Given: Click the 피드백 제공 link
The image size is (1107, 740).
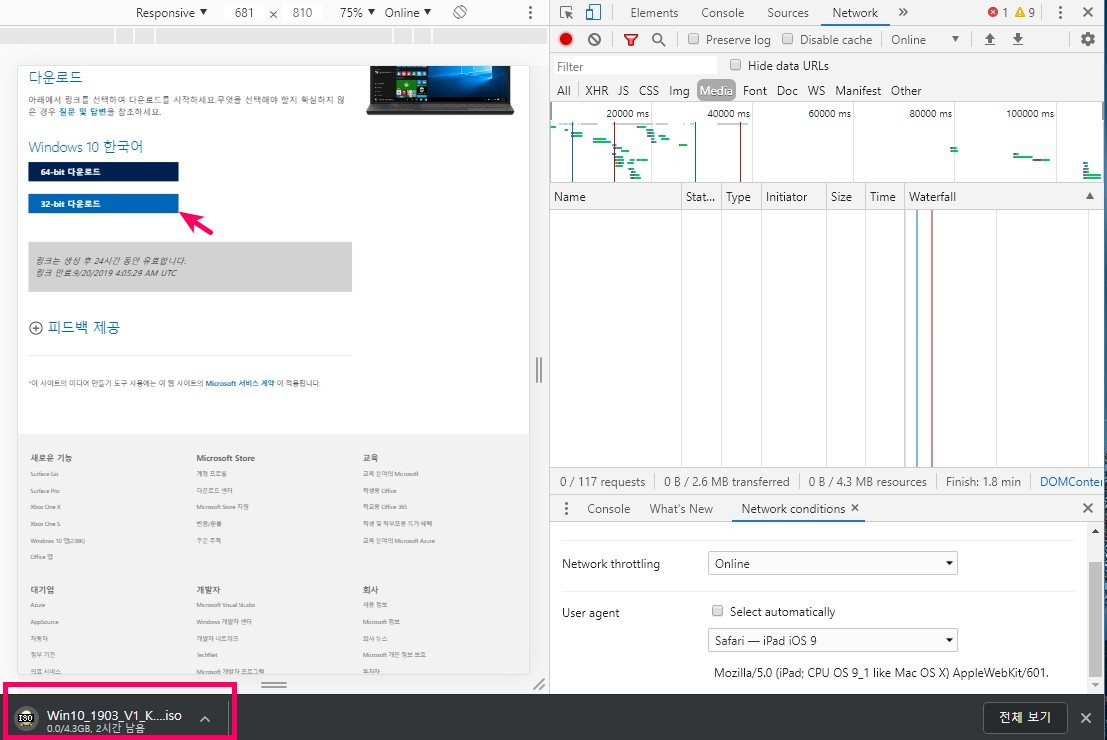Looking at the screenshot, I should pos(83,328).
